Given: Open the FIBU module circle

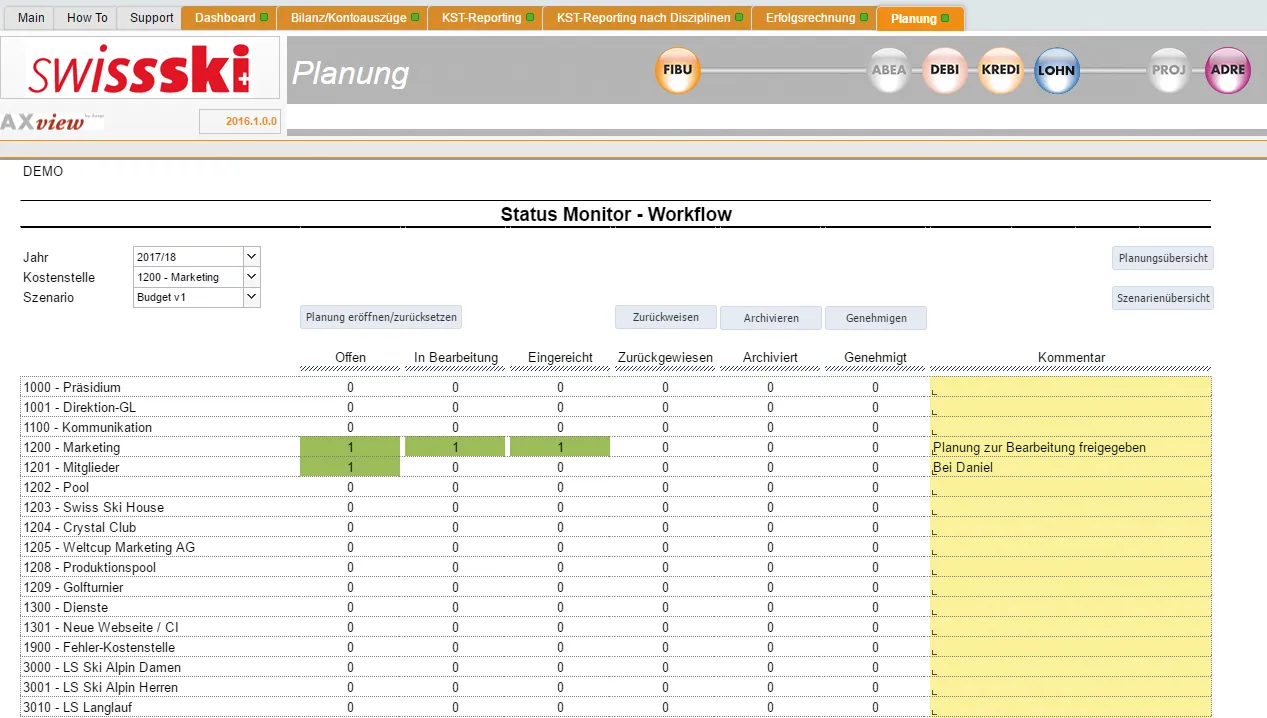Looking at the screenshot, I should (678, 71).
